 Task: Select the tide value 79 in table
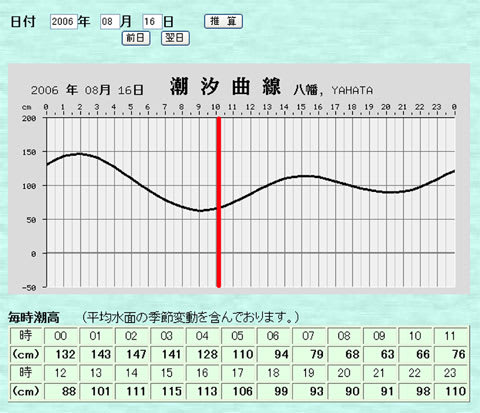tap(310, 354)
